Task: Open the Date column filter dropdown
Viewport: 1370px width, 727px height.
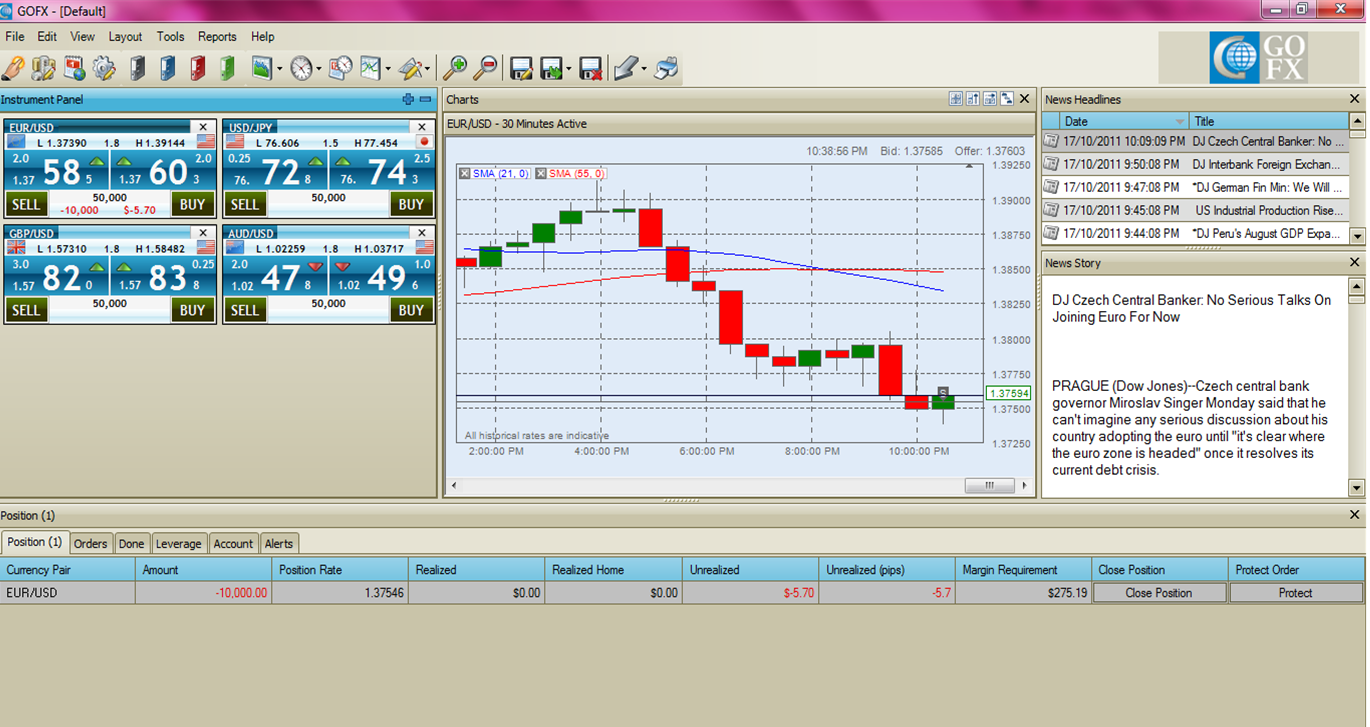Action: [x=1180, y=122]
